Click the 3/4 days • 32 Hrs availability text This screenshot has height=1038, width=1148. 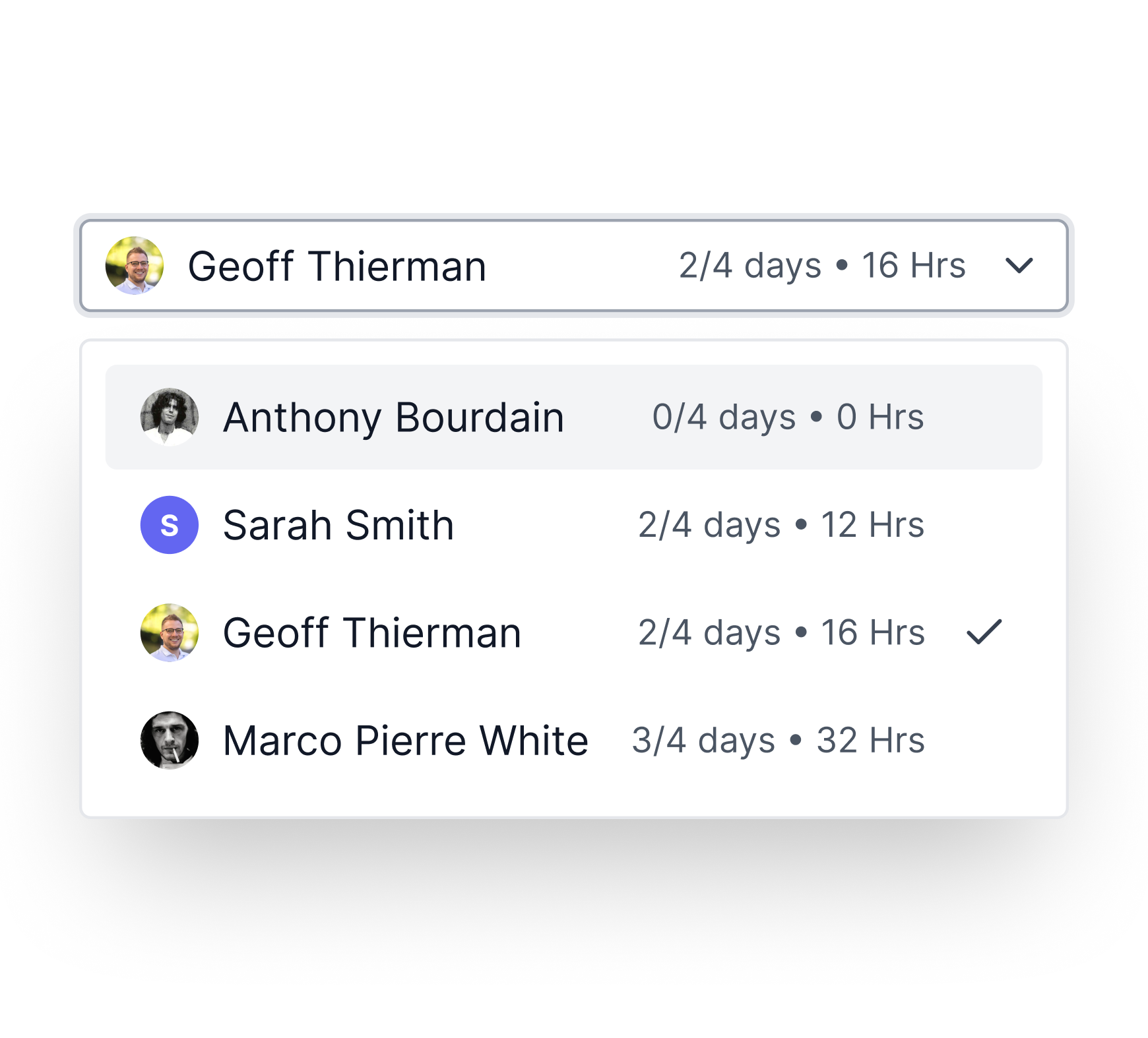tap(779, 741)
